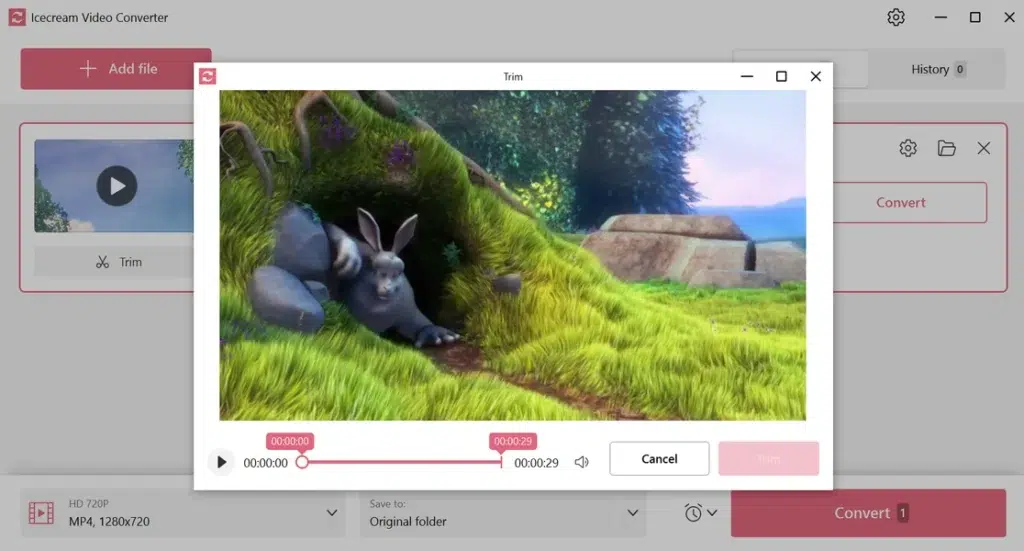Add a file to the converter
This screenshot has width=1024, height=551.
point(116,69)
